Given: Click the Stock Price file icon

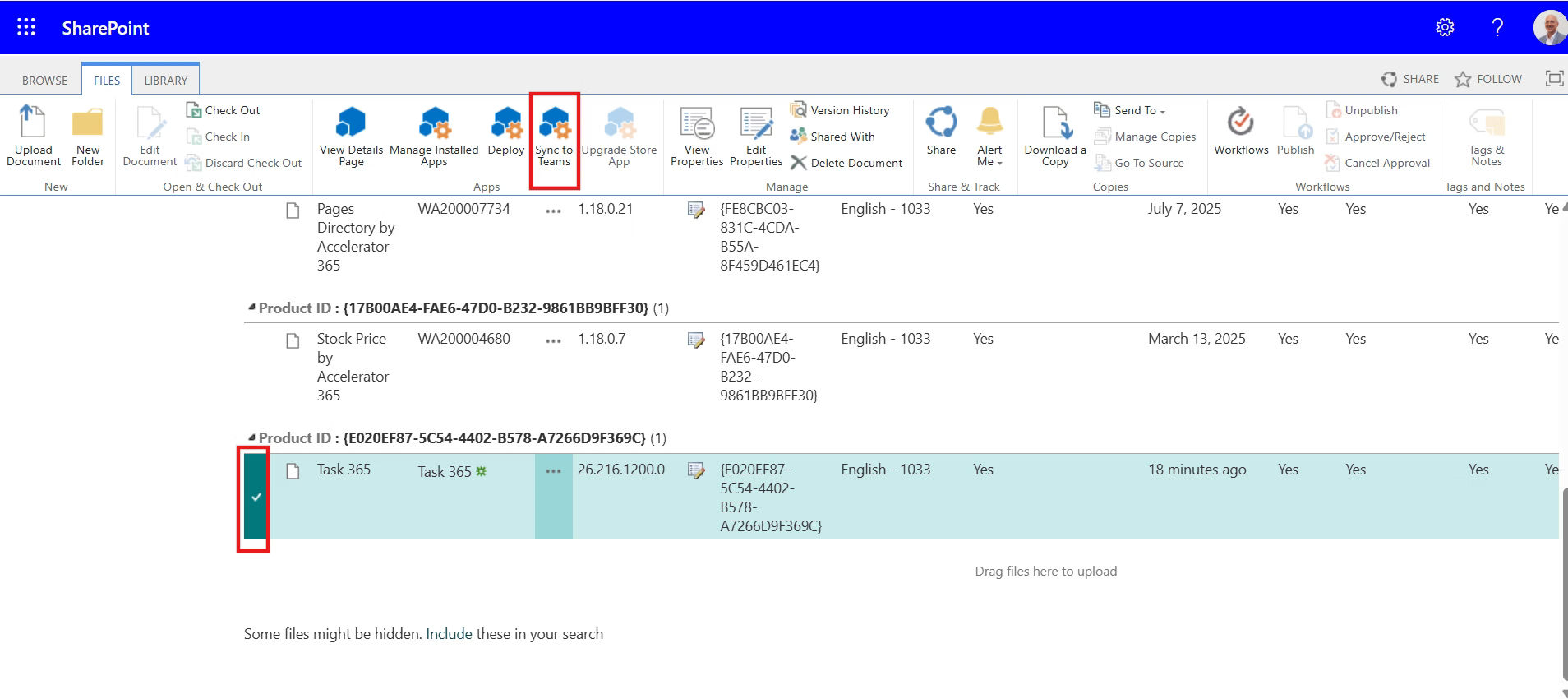Looking at the screenshot, I should point(293,340).
